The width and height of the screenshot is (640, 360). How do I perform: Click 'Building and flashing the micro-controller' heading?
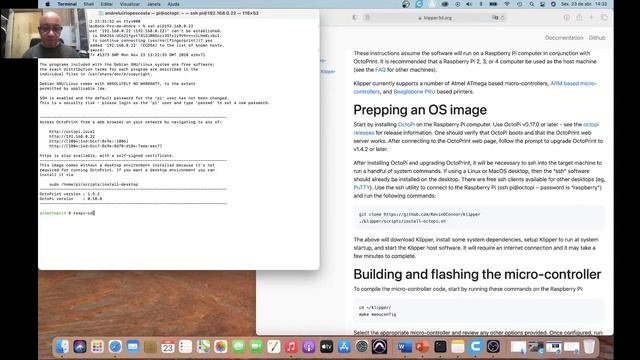tap(477, 274)
